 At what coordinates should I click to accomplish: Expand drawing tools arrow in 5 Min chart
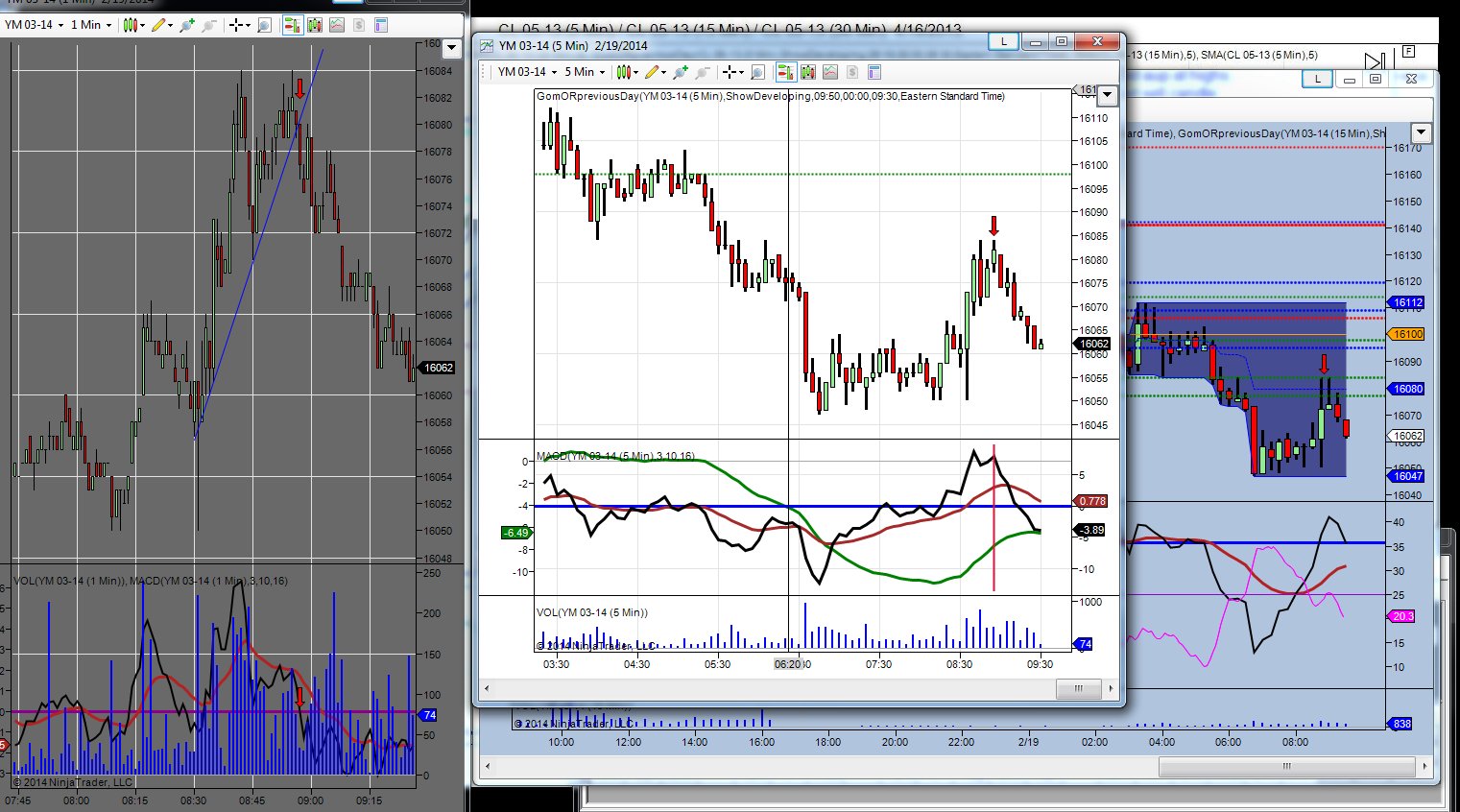click(x=664, y=72)
